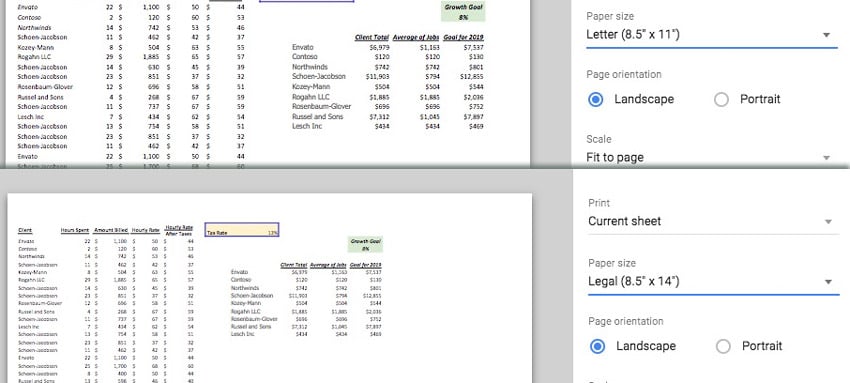Click Hours Spent header in Legal preview
The image size is (850, 383).
click(x=75, y=230)
